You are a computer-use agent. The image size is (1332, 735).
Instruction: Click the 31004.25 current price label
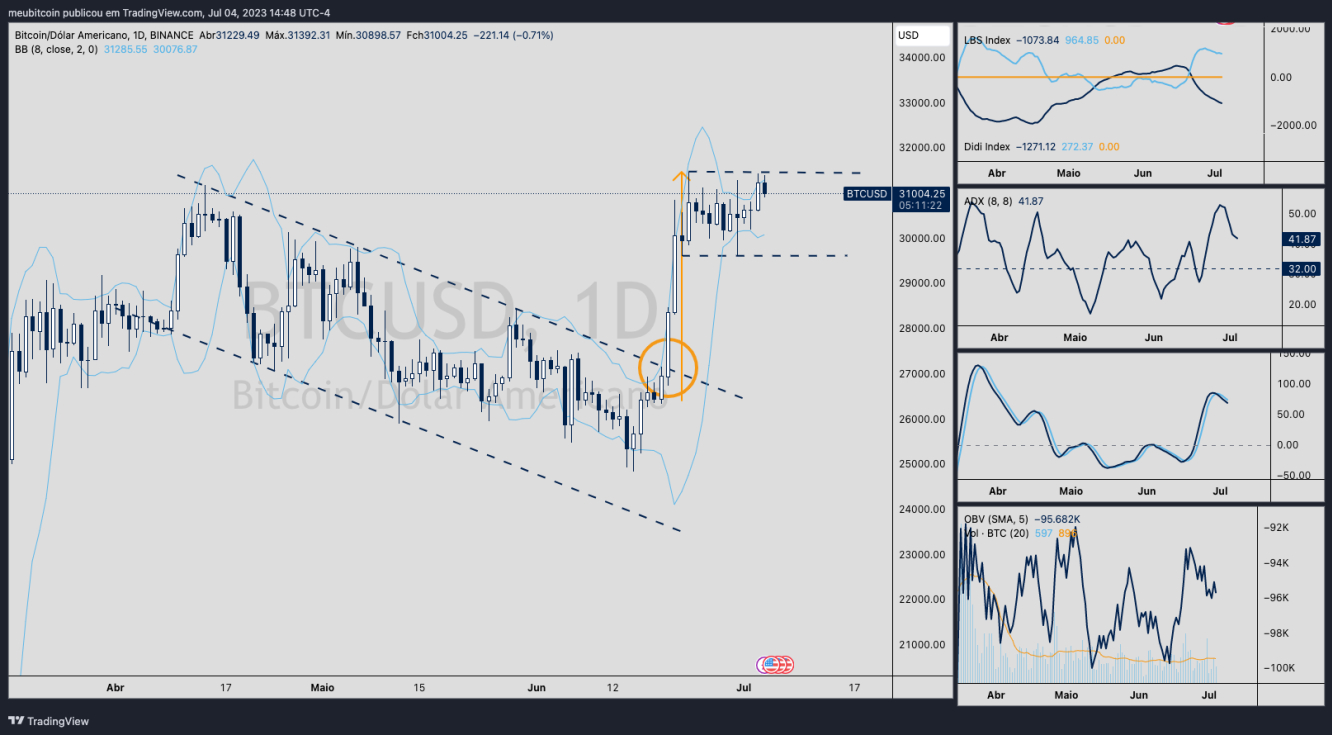click(922, 193)
